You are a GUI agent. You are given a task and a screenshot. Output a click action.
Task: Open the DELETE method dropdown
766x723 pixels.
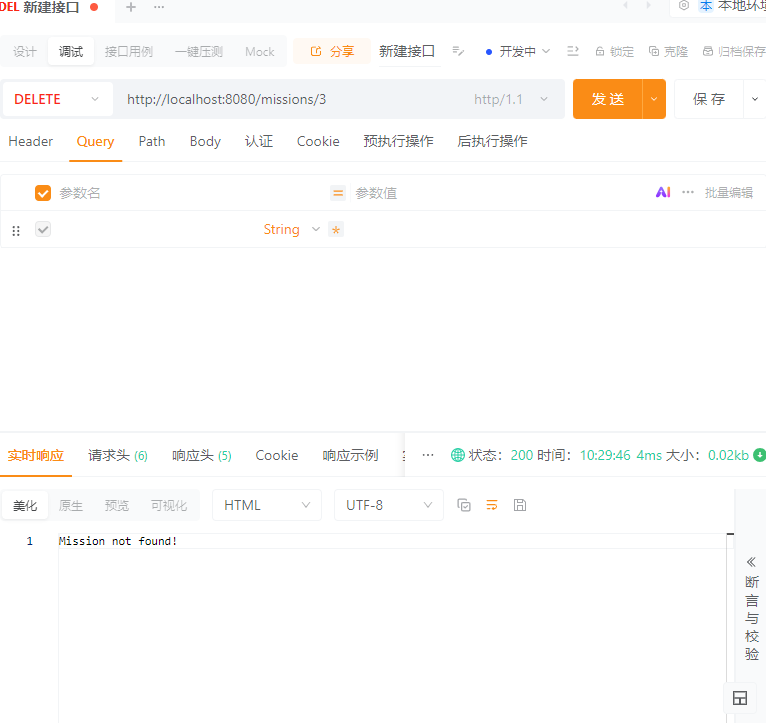coord(57,99)
